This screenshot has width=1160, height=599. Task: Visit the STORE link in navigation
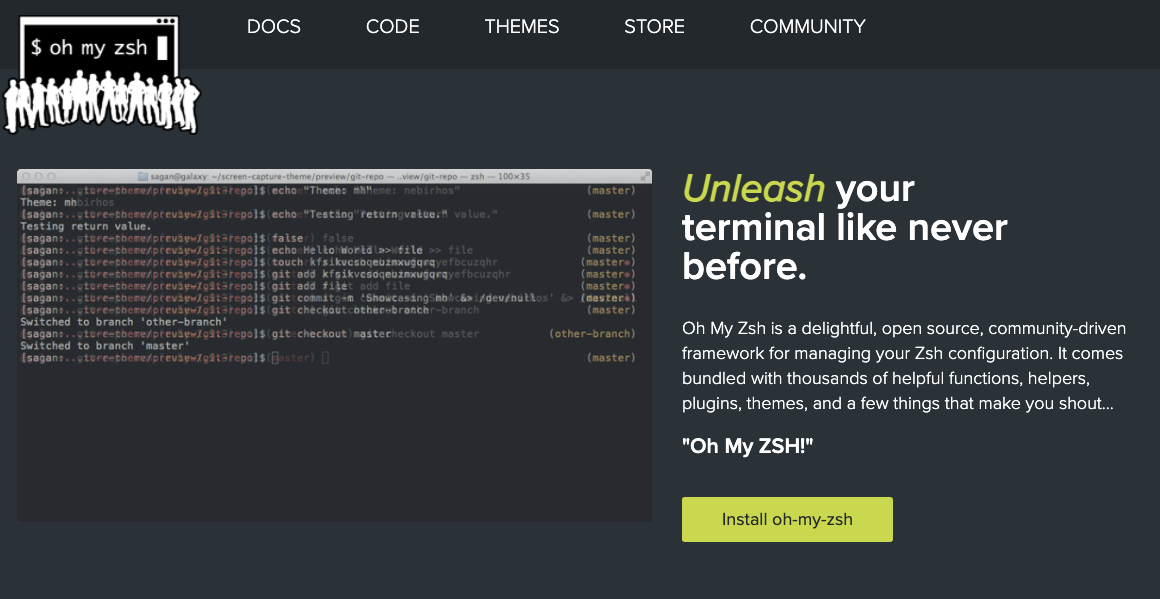pyautogui.click(x=654, y=27)
